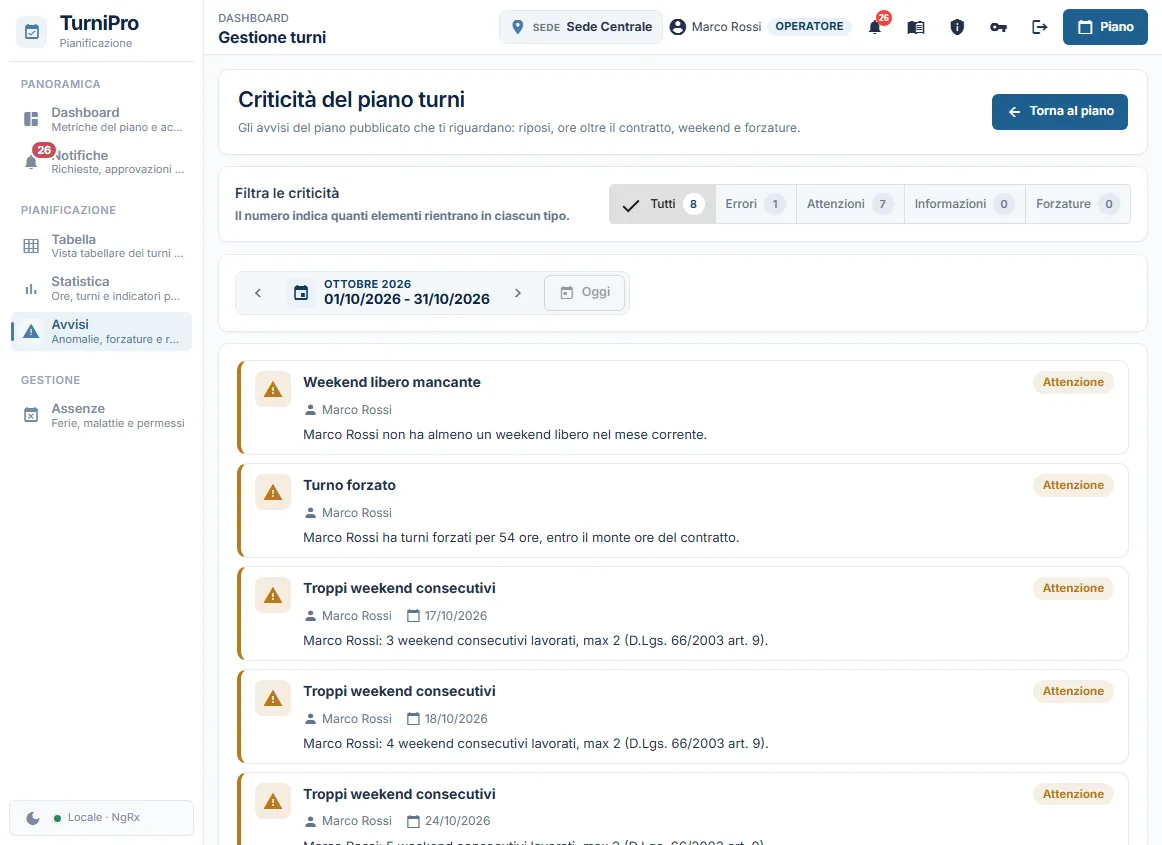Open the guide book icon in the header
Image resolution: width=1162 pixels, height=845 pixels.
(x=916, y=27)
